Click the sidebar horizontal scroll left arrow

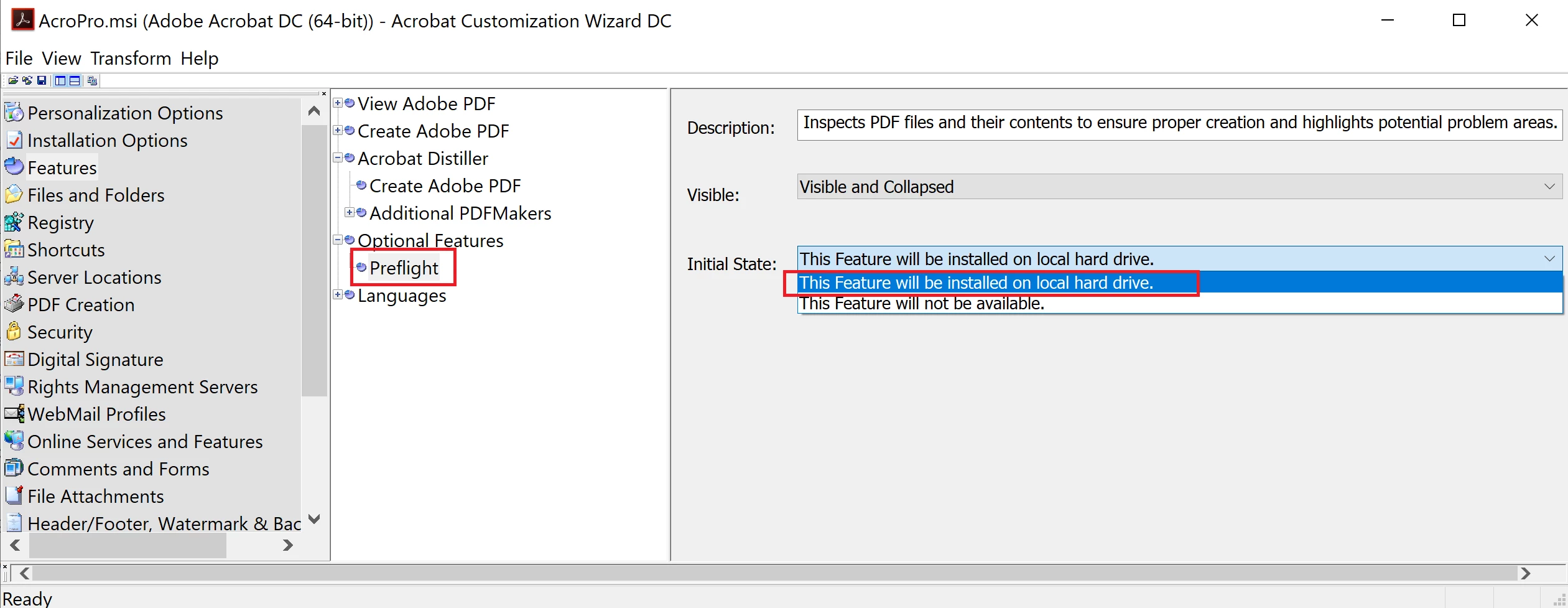pos(16,545)
